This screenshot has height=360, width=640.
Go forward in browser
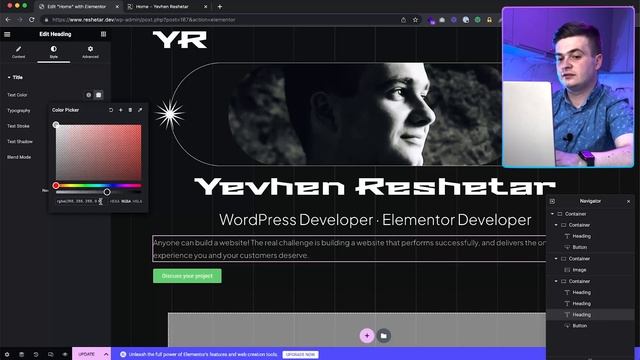(x=20, y=20)
